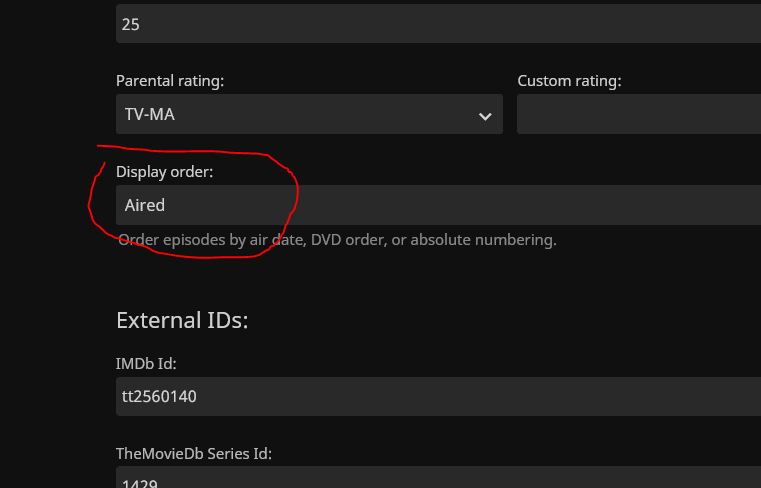This screenshot has width=761, height=488.
Task: Click the chevron arrow beside TV-MA
Action: pos(485,116)
